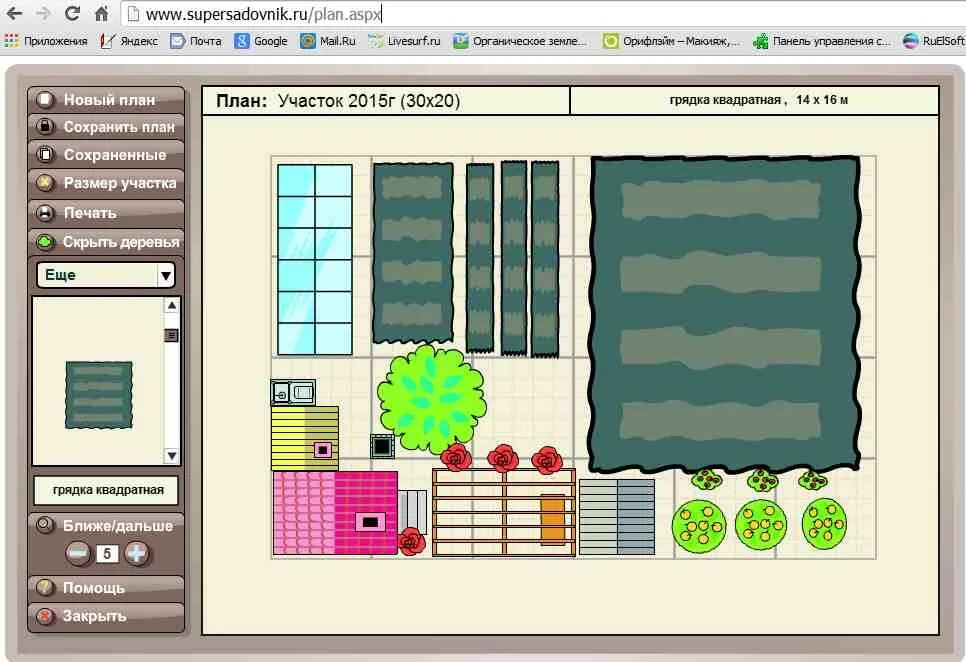Select the gray striped shed on plan
The image size is (966, 662).
click(617, 517)
